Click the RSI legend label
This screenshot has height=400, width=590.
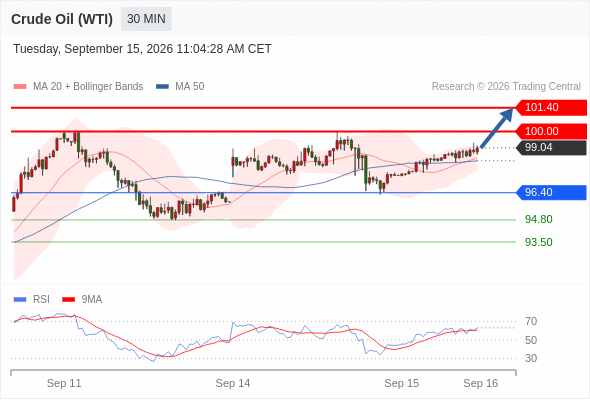(41, 300)
